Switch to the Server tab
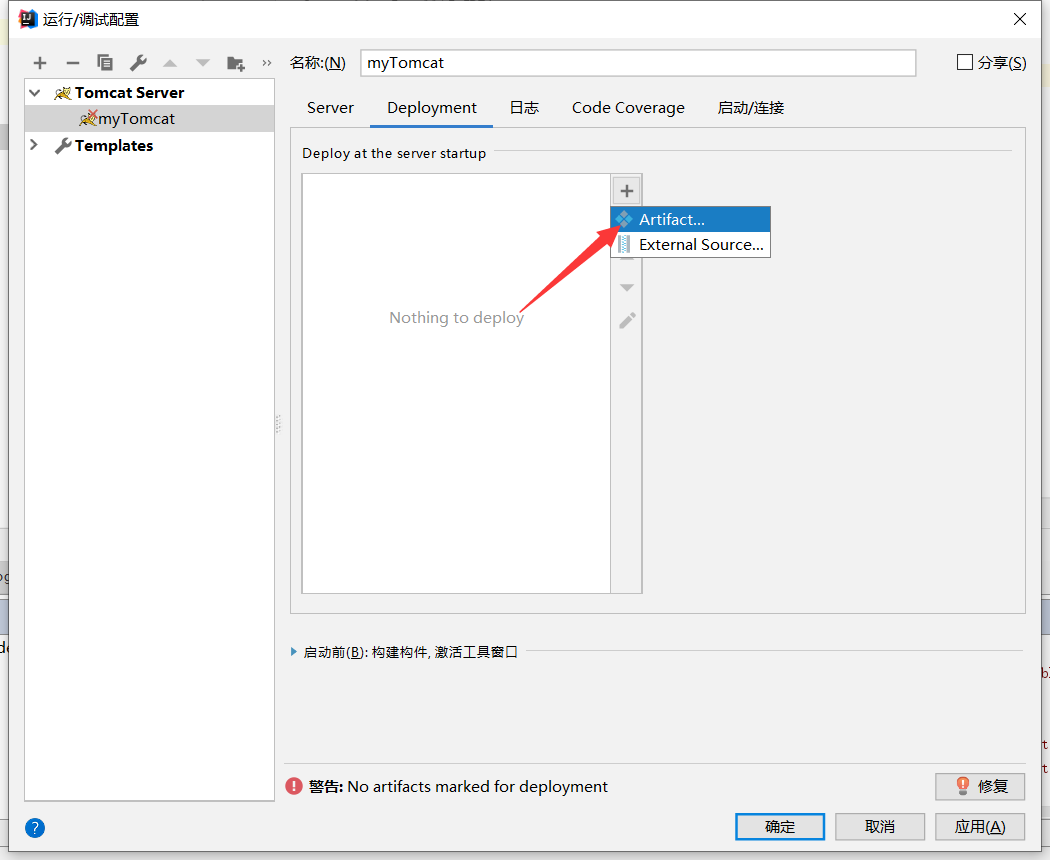 click(x=330, y=108)
